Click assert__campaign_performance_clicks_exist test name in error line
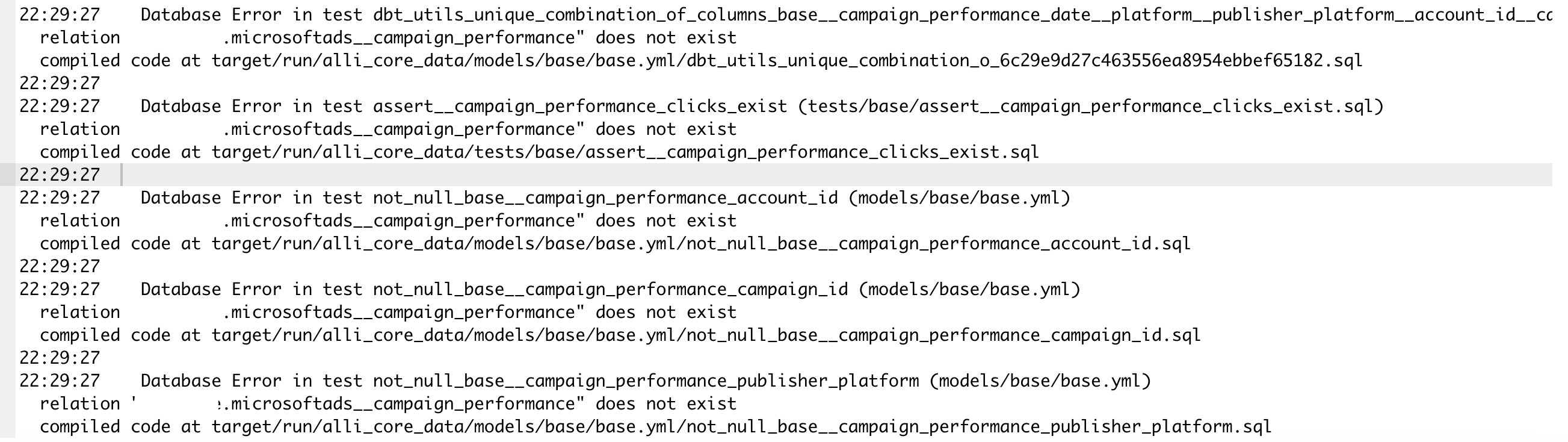Image resolution: width=1568 pixels, height=442 pixels. coord(579,107)
